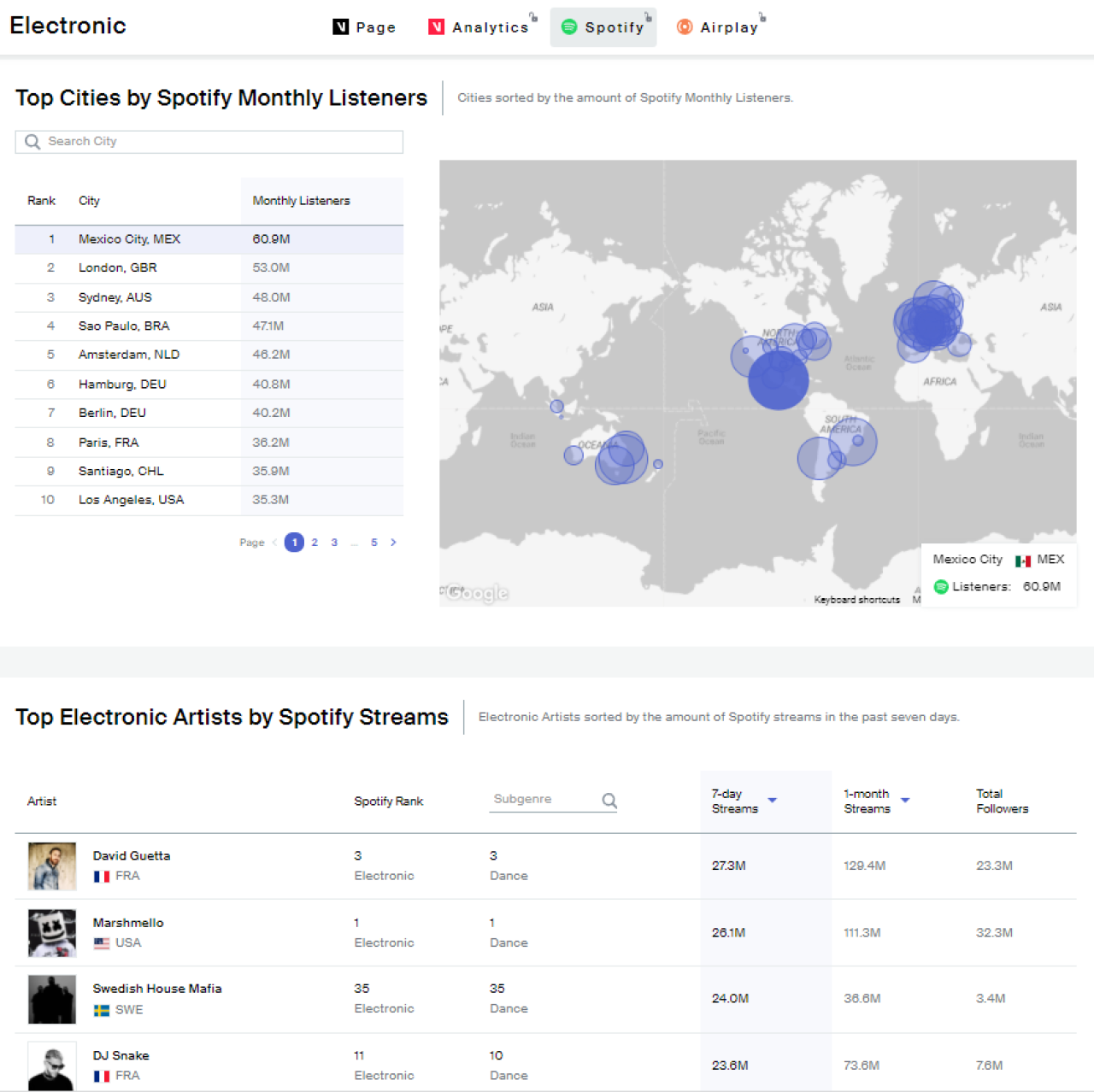Go to page 2 of cities

click(315, 543)
